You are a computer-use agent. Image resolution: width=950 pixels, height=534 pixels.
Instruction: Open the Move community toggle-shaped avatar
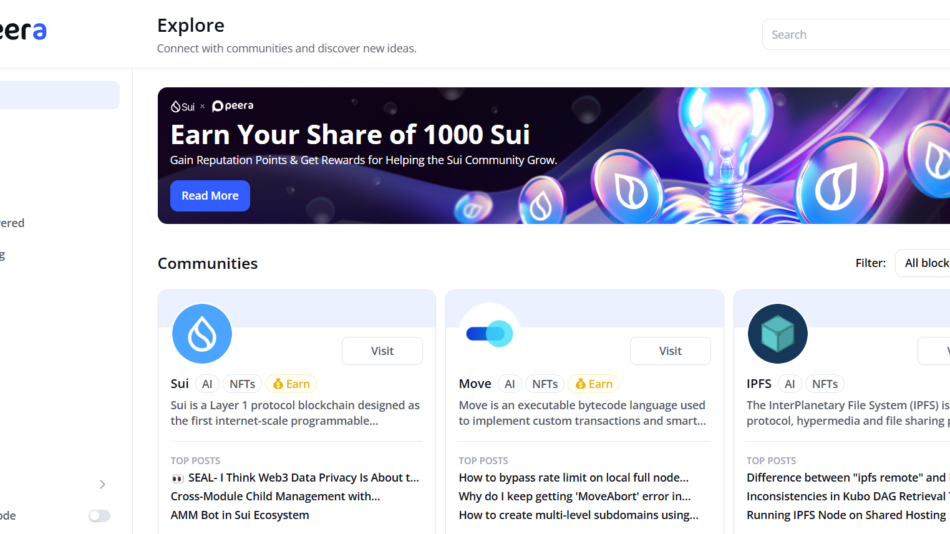(x=490, y=333)
